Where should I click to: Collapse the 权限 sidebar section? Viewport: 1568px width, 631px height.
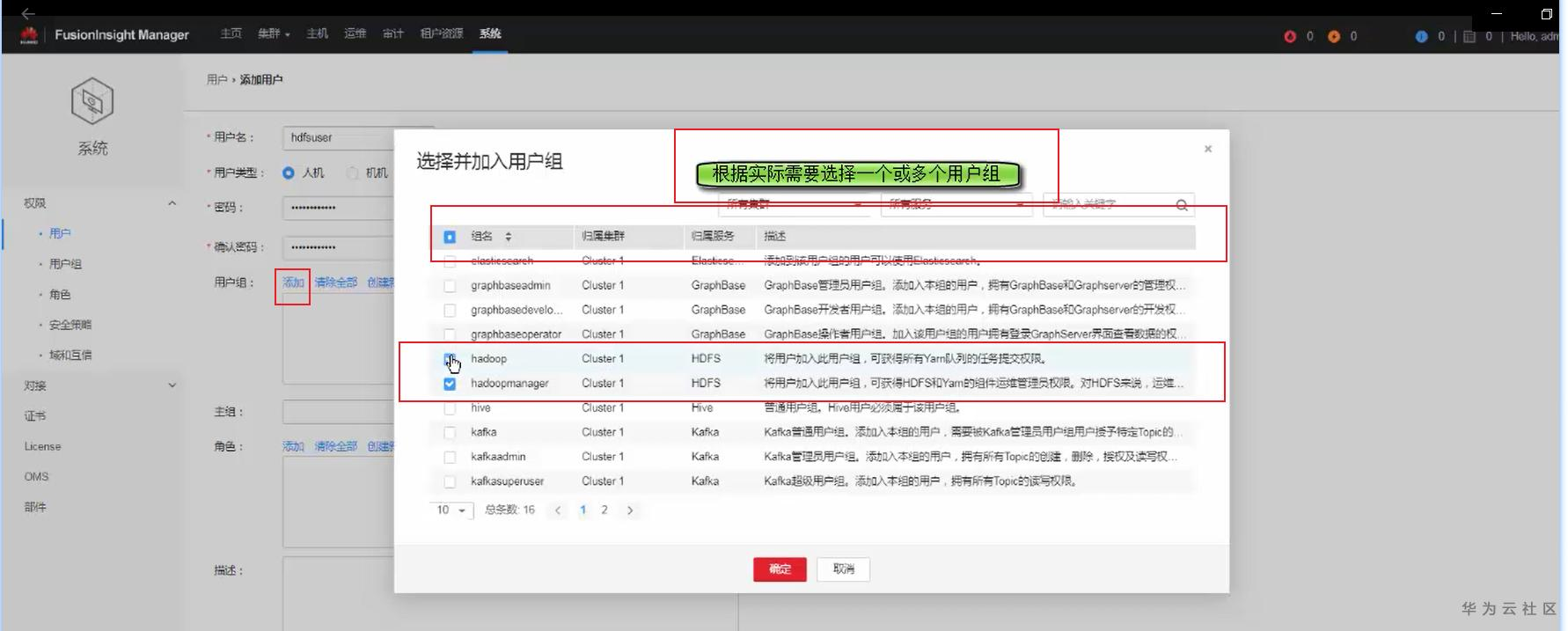pyautogui.click(x=172, y=203)
